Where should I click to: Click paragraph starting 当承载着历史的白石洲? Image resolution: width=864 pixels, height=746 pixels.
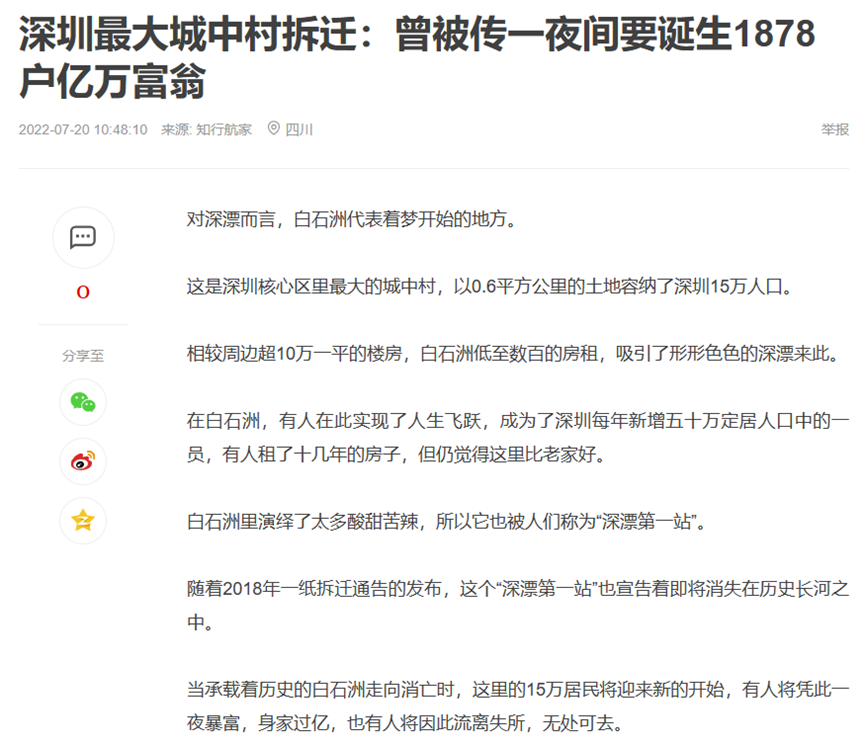tap(518, 706)
